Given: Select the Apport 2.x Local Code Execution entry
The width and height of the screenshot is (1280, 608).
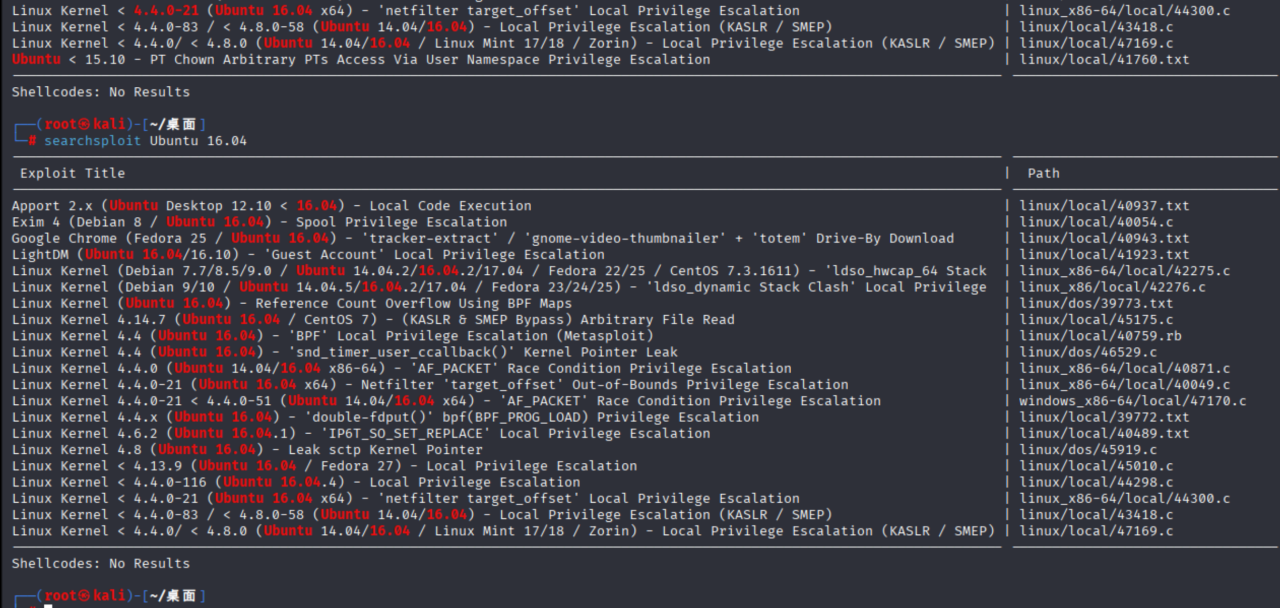Looking at the screenshot, I should tap(272, 206).
